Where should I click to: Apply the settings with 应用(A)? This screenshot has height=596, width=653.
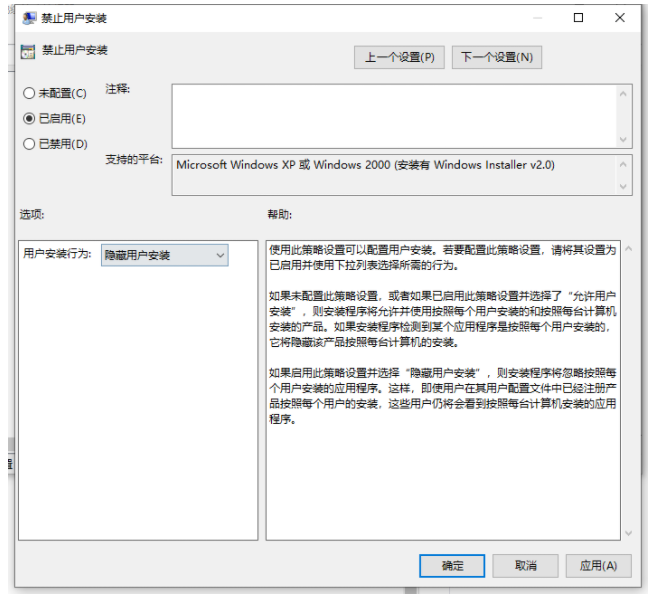pos(598,566)
